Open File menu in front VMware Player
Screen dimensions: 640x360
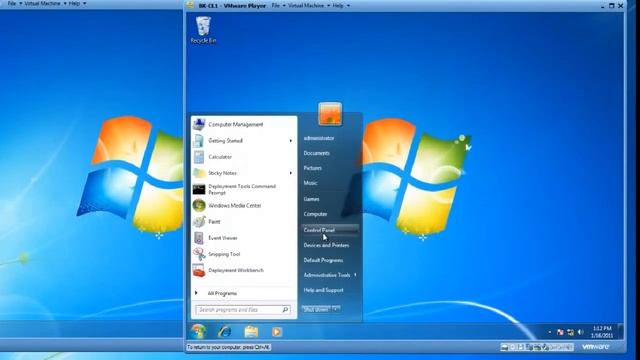pos(278,6)
